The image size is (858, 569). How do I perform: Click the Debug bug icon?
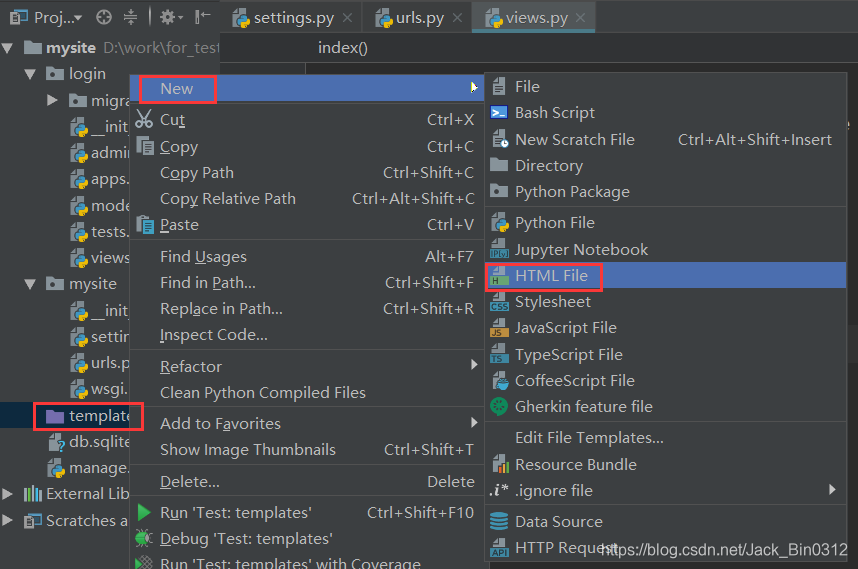click(144, 538)
